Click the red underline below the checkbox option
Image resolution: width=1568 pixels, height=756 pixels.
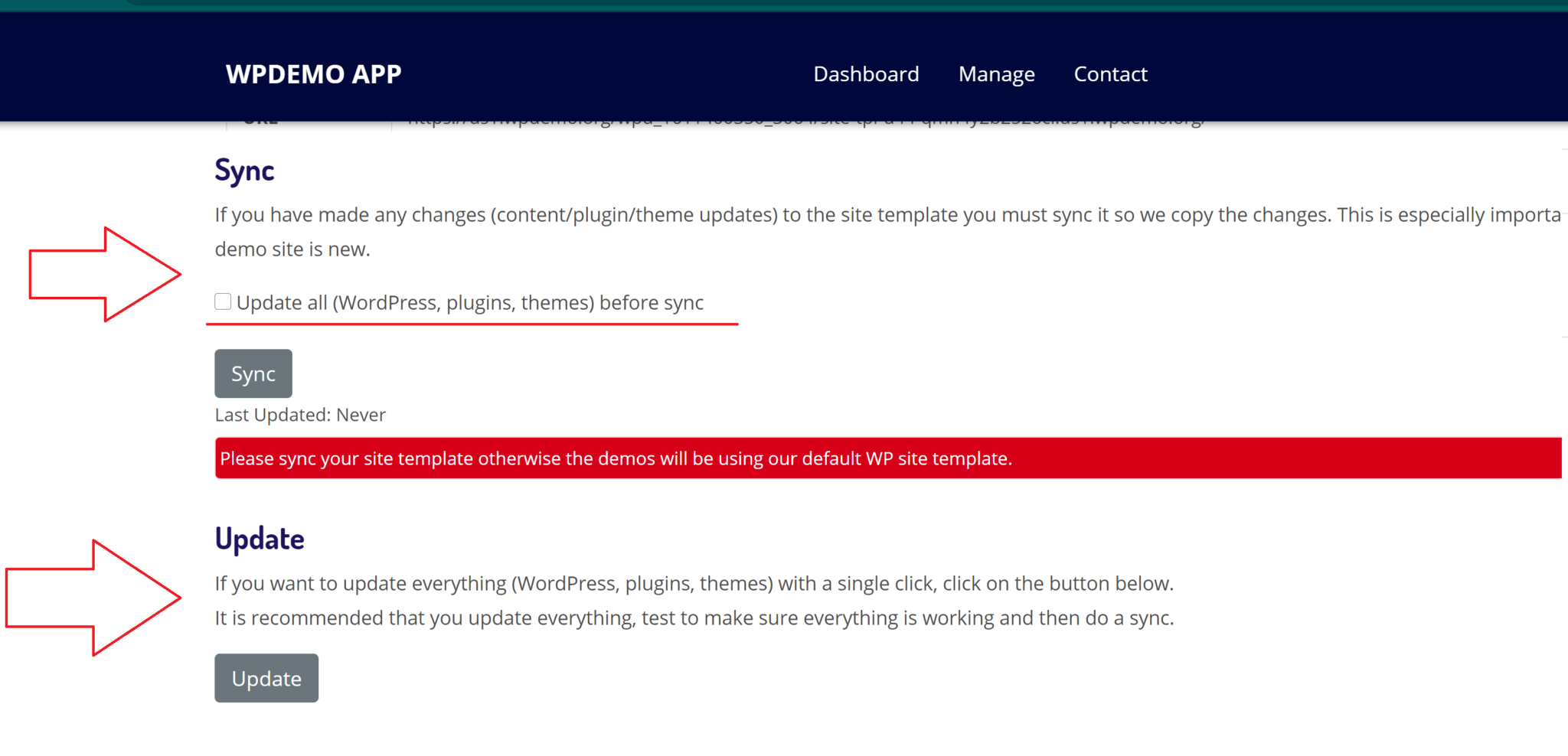tap(472, 324)
